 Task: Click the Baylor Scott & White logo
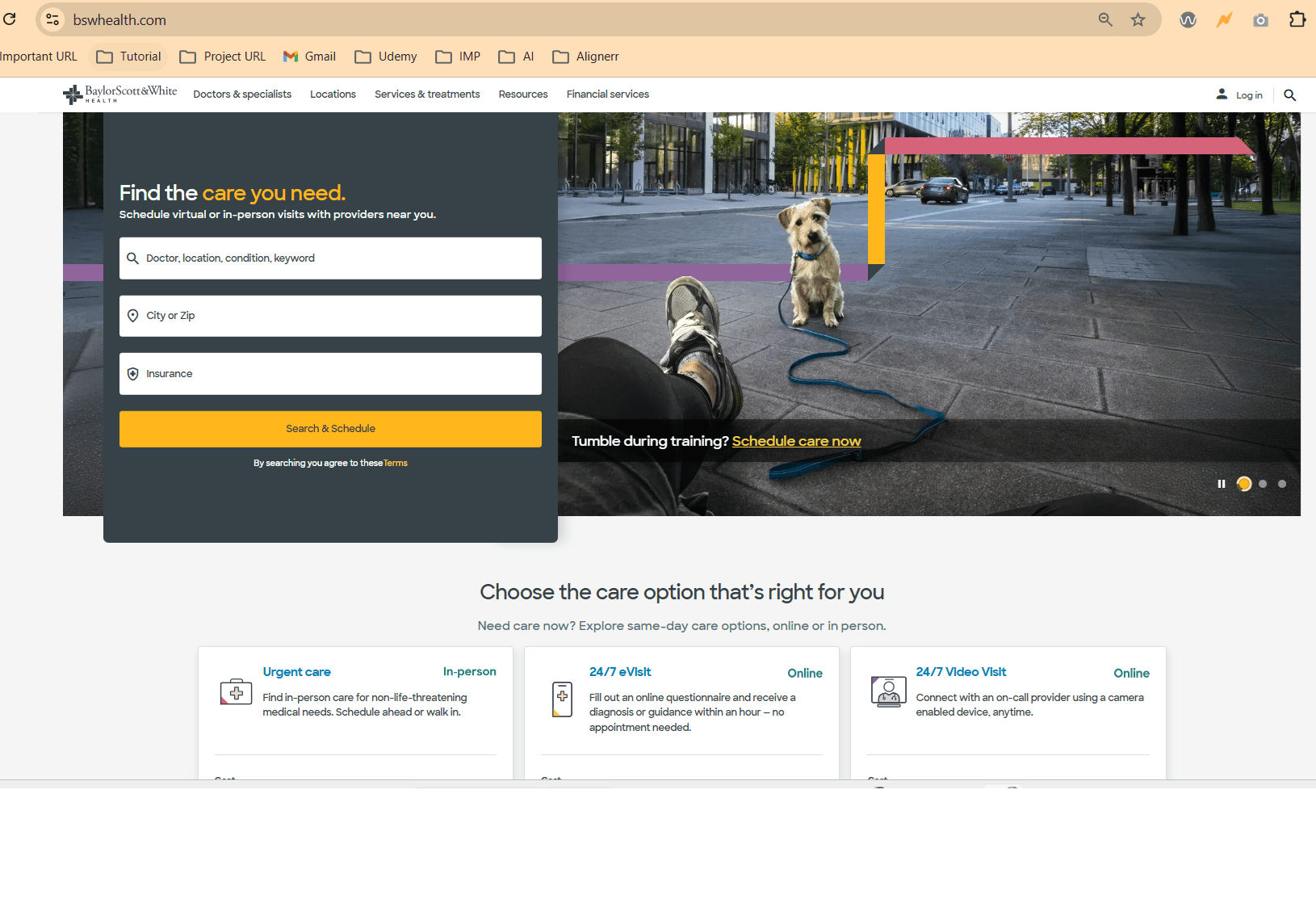(x=119, y=94)
